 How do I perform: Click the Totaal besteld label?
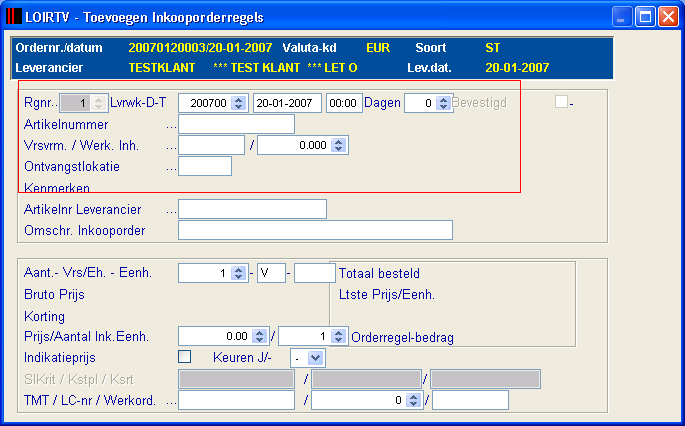379,274
